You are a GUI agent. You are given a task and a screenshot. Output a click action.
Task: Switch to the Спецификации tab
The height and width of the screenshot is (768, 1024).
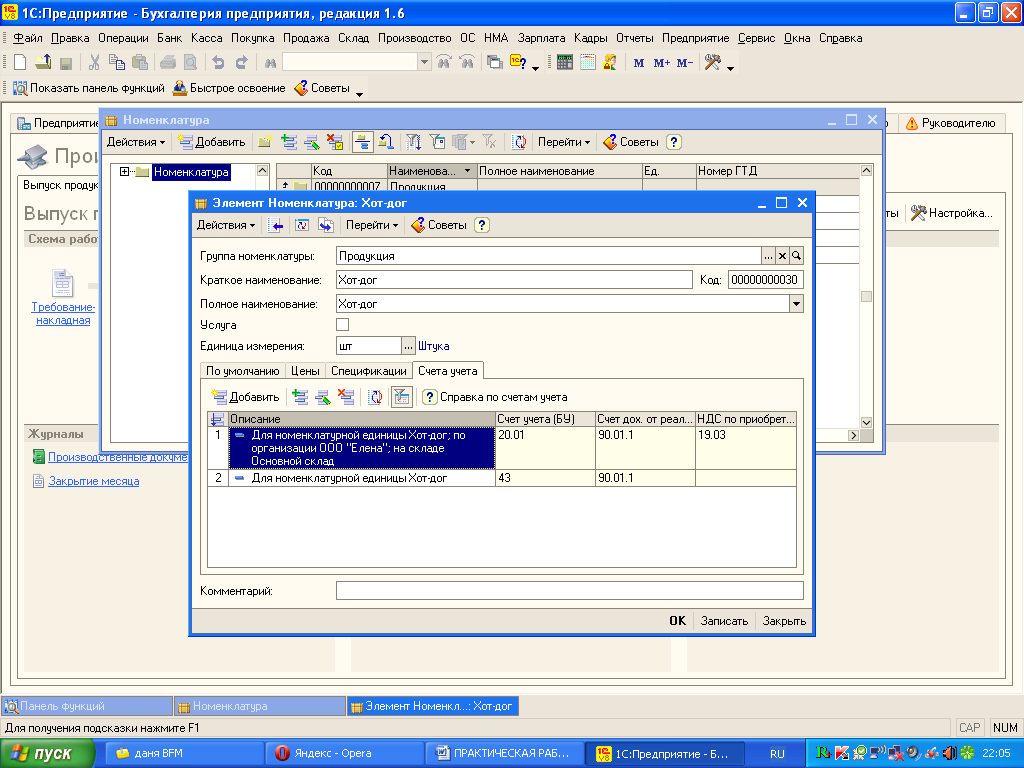[x=368, y=371]
